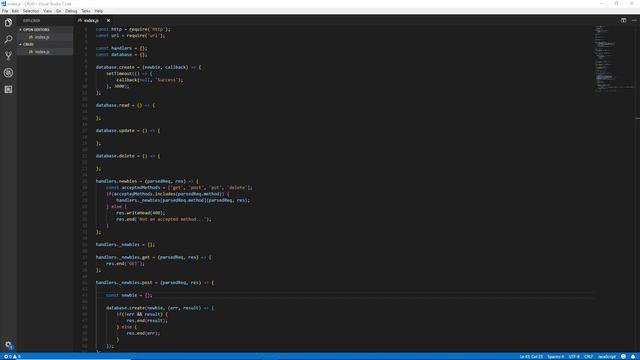Click the handlers._newbies.post definition line

pos(155,282)
